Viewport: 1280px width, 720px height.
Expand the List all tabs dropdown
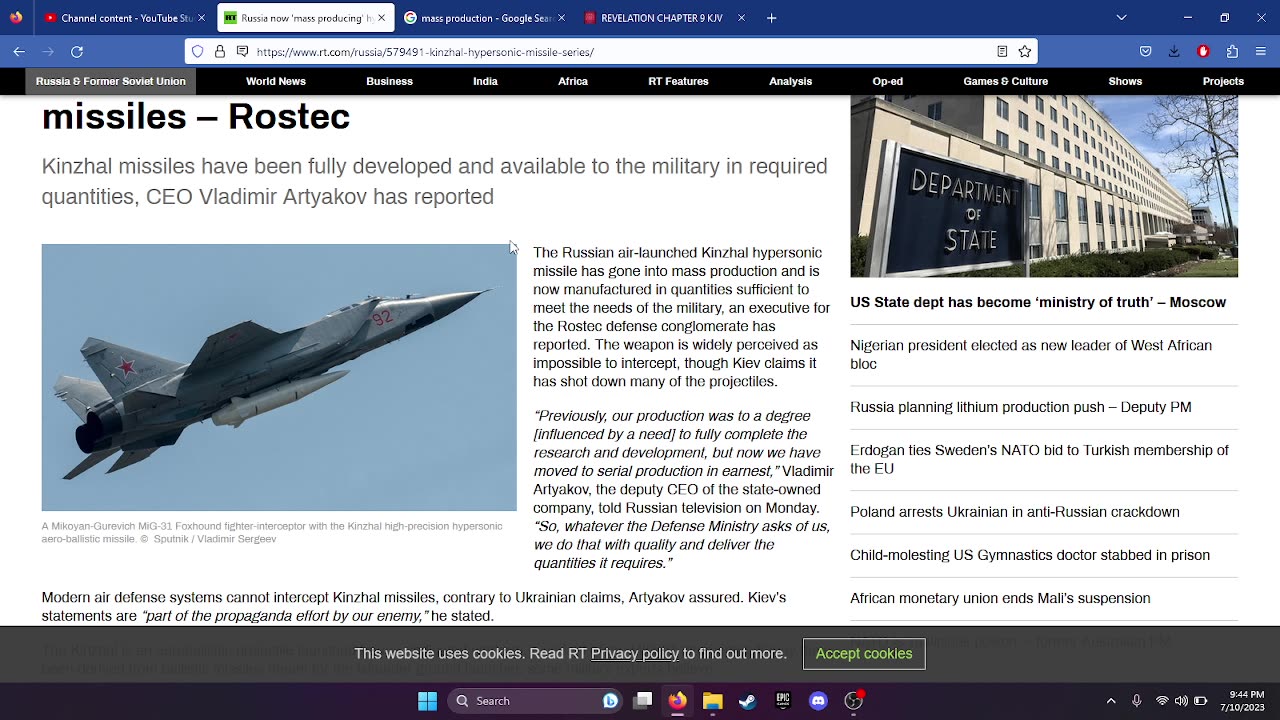tap(1121, 18)
